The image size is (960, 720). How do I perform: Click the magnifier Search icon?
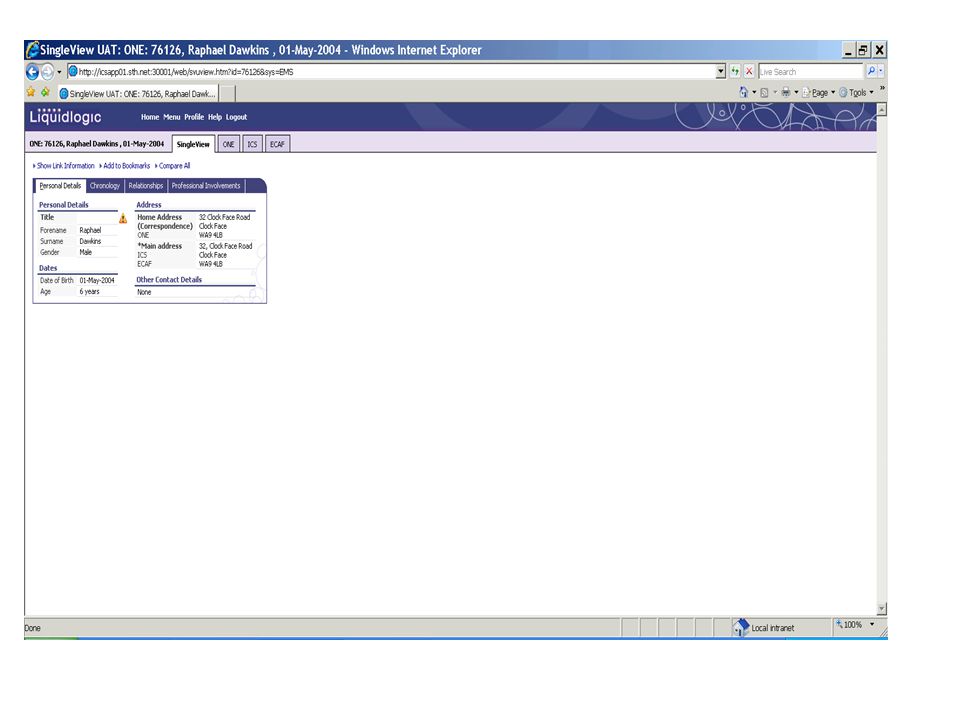pos(871,71)
